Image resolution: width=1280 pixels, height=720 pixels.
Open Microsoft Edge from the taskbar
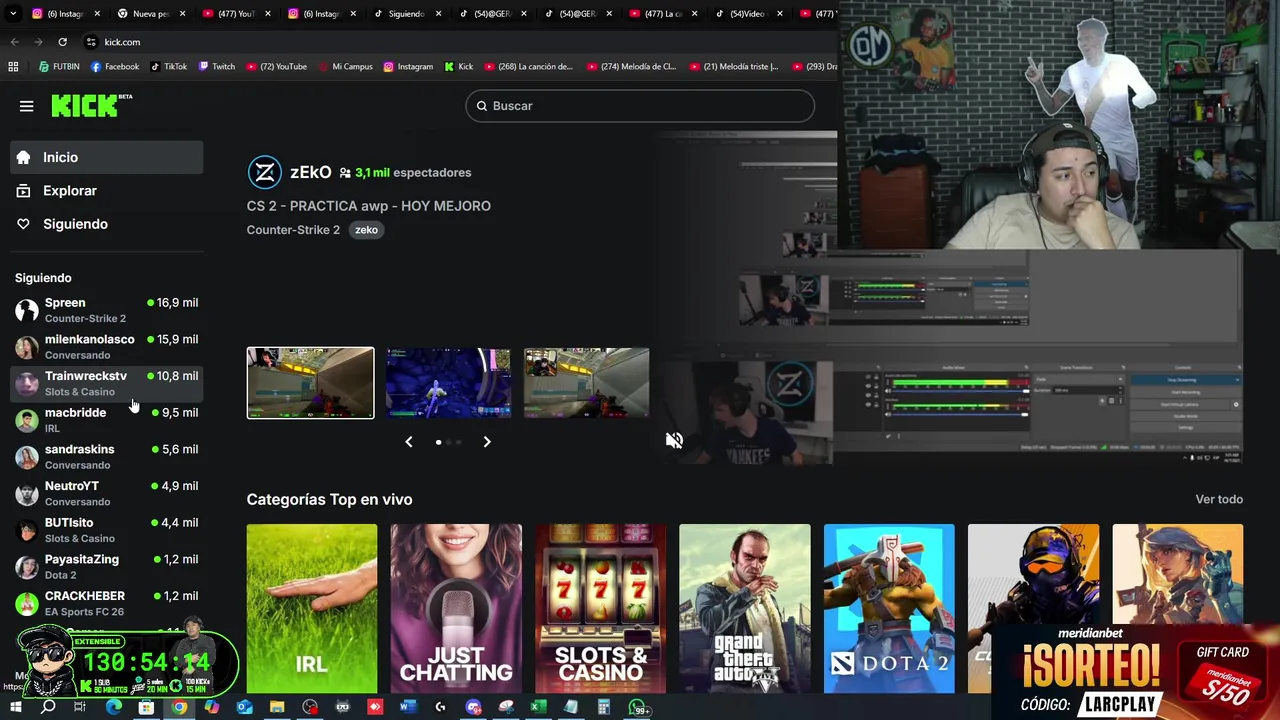[113, 708]
